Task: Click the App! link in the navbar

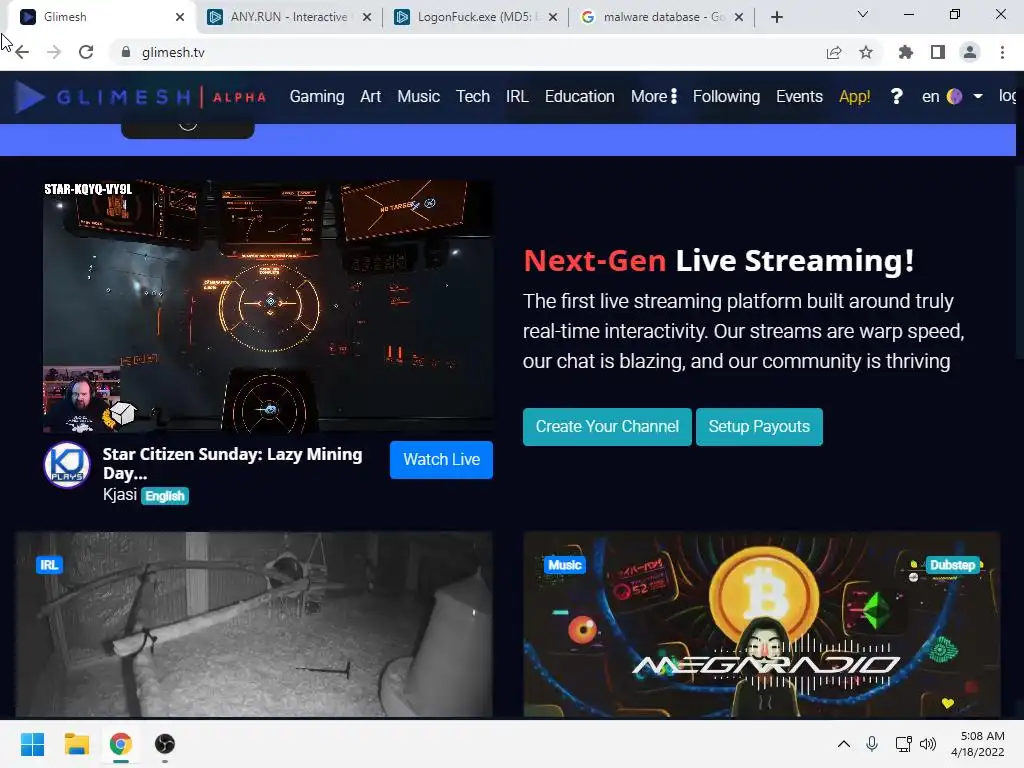Action: pyautogui.click(x=854, y=97)
